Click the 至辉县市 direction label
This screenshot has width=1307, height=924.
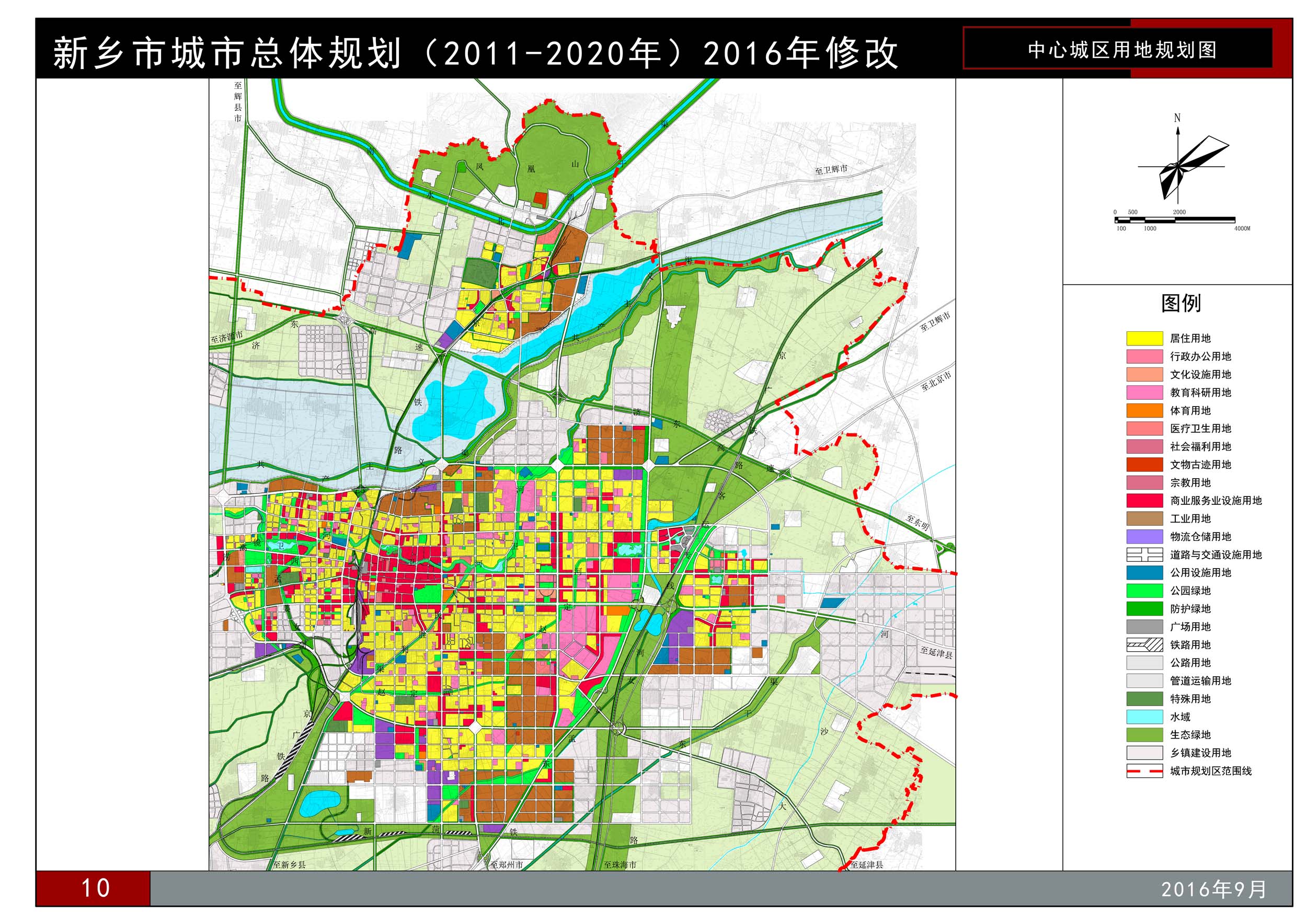click(x=237, y=102)
